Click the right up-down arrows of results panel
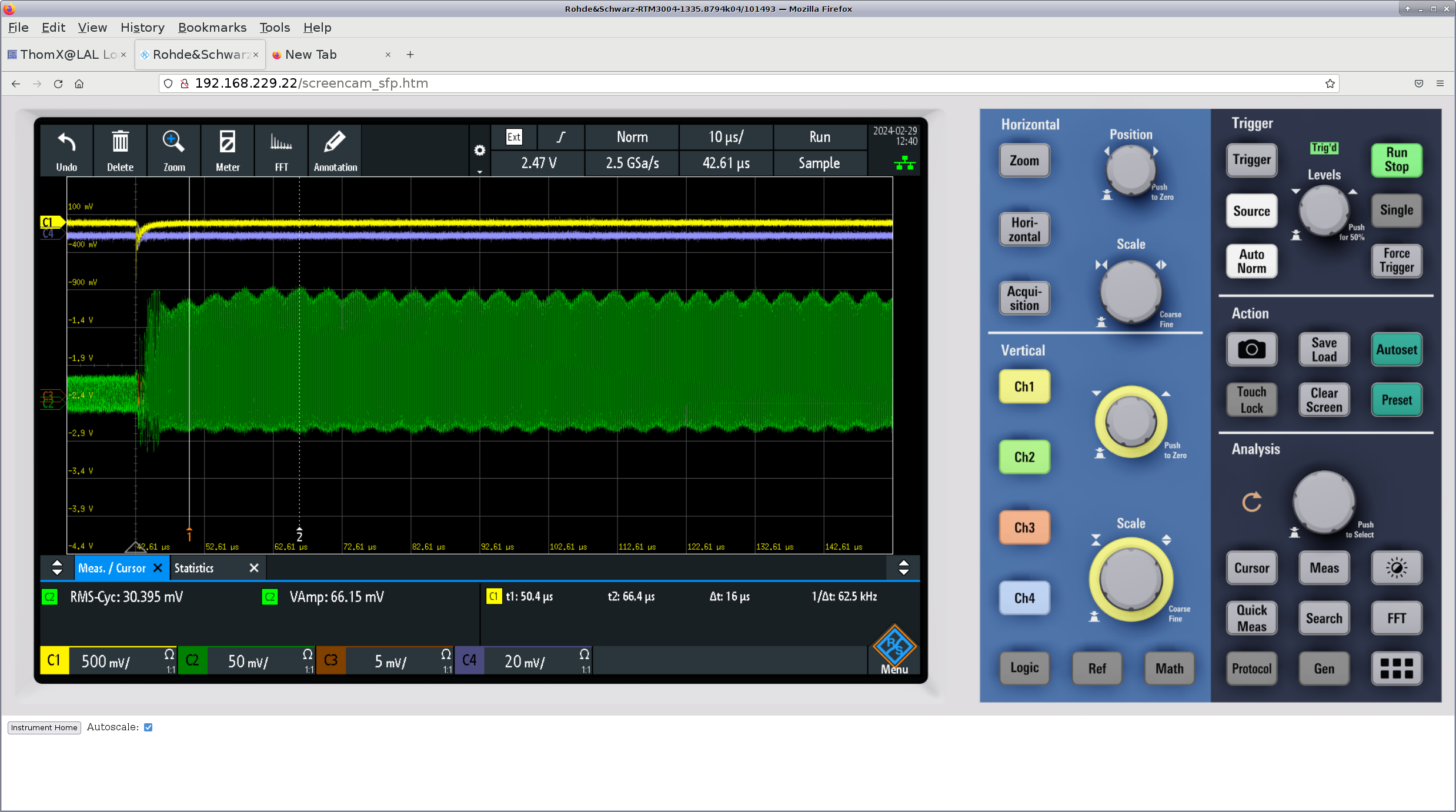 pyautogui.click(x=904, y=568)
